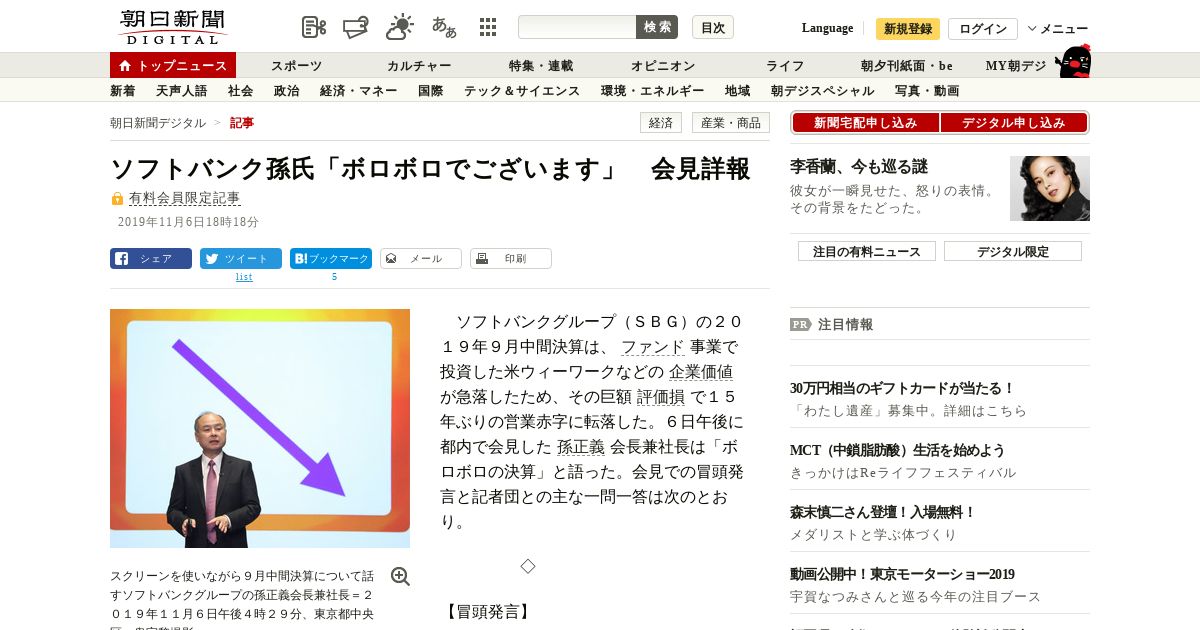1200x630 pixels.
Task: Click the printer icon on the print button
Action: [x=482, y=259]
